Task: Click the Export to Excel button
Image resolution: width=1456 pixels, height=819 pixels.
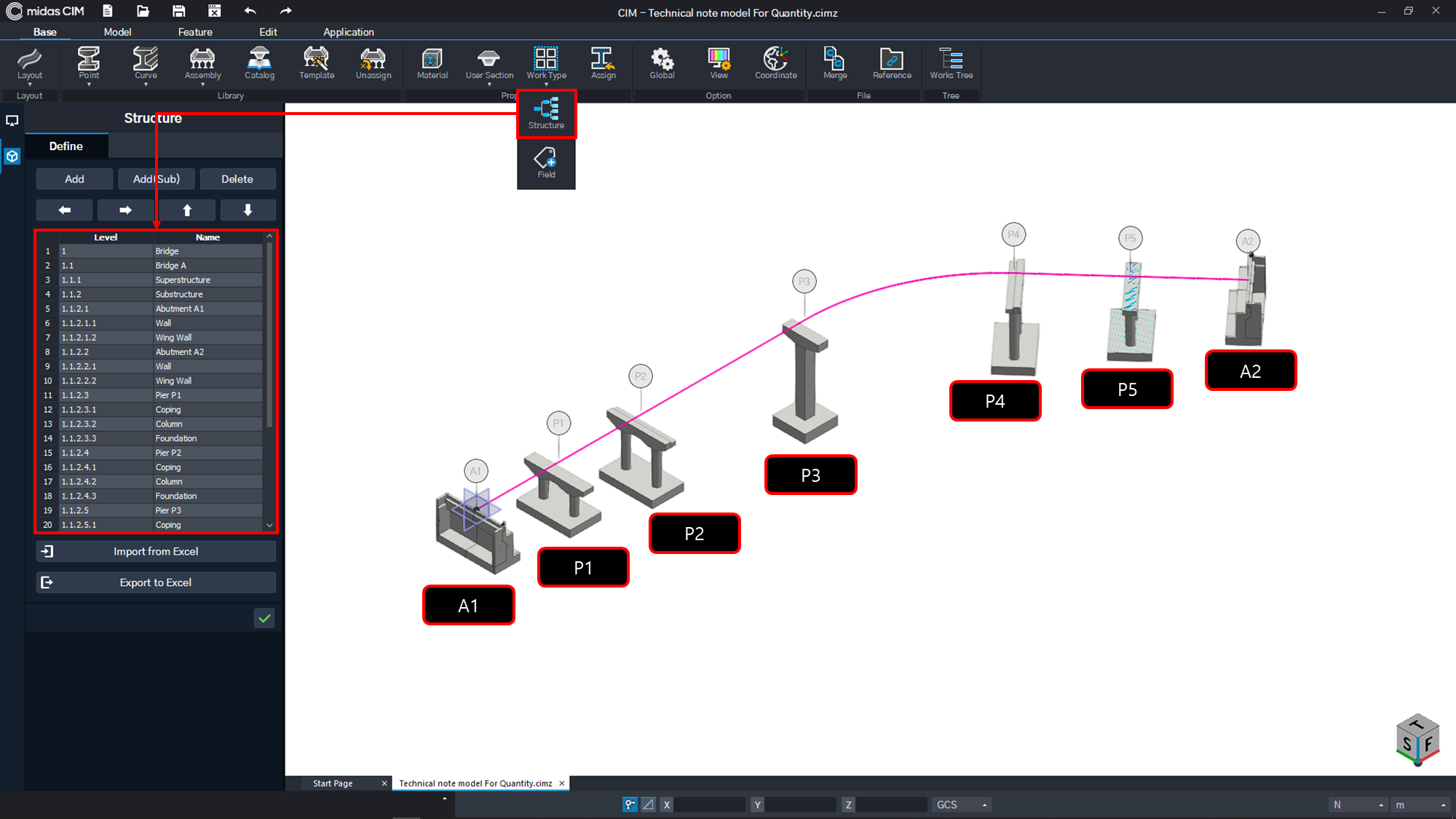Action: (155, 582)
